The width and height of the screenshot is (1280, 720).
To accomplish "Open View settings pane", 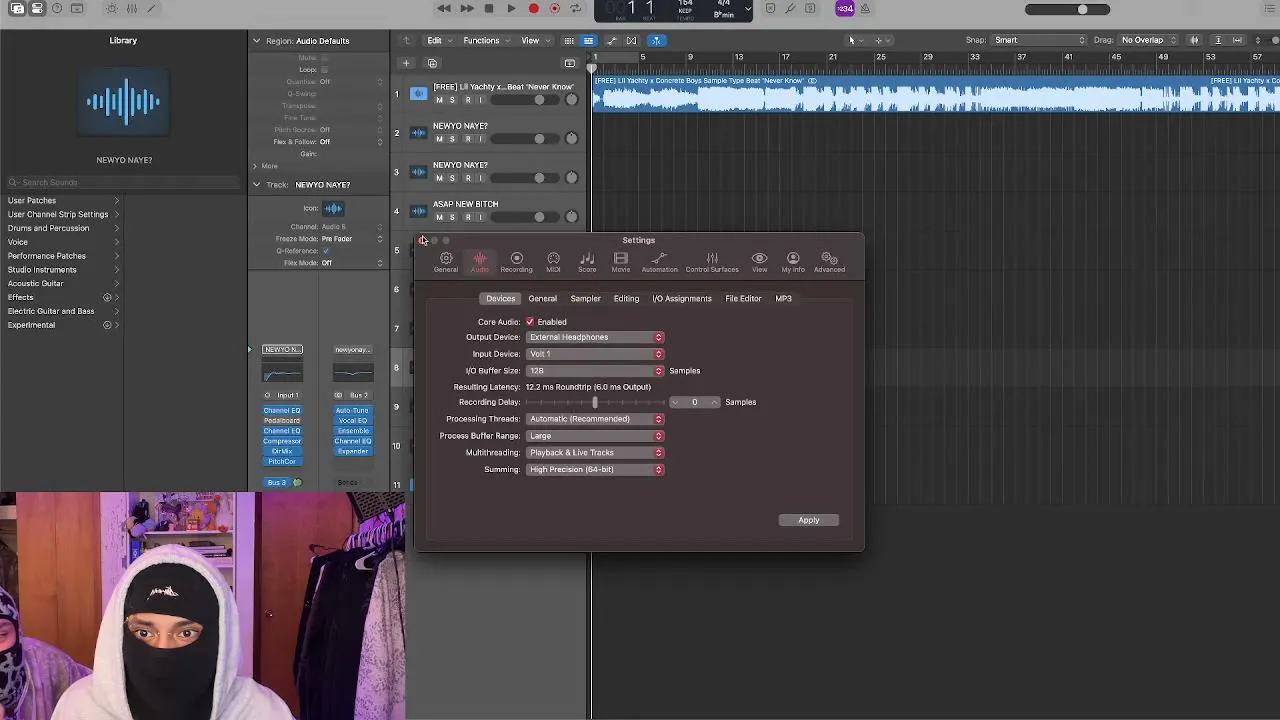I will (759, 262).
